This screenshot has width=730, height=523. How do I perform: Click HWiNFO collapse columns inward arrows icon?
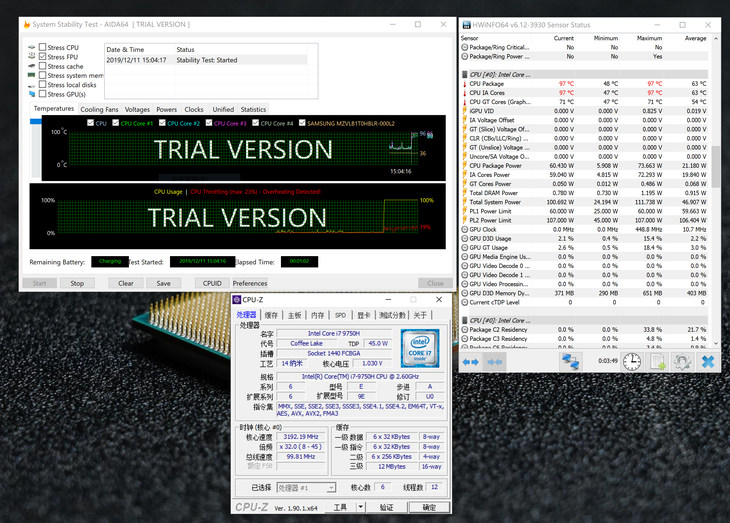point(494,362)
